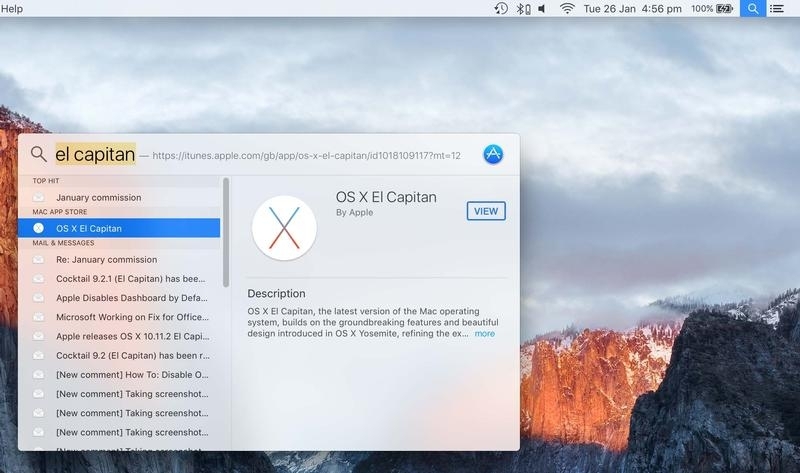
Task: Click mail icon next to top hit 'January commission'
Action: click(38, 197)
